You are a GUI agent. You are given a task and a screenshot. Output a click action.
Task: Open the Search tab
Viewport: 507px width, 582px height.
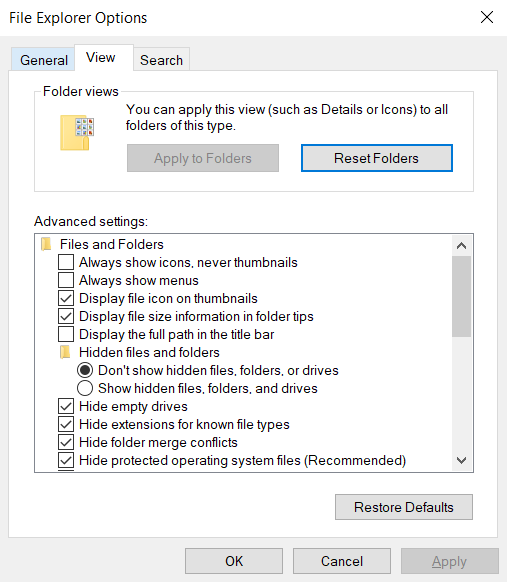pyautogui.click(x=161, y=60)
